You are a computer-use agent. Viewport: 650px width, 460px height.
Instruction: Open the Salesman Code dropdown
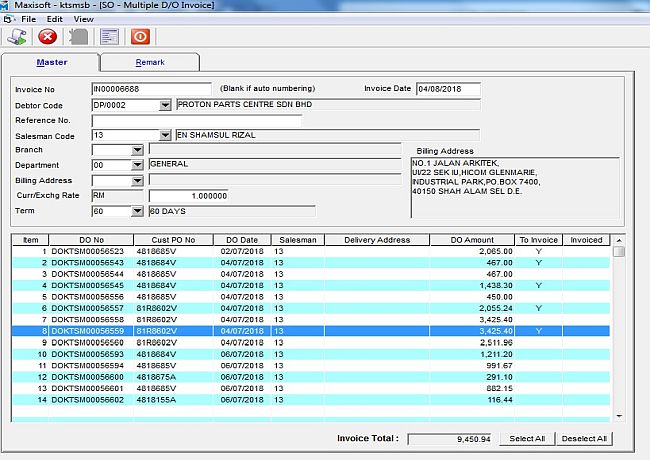pyautogui.click(x=165, y=135)
